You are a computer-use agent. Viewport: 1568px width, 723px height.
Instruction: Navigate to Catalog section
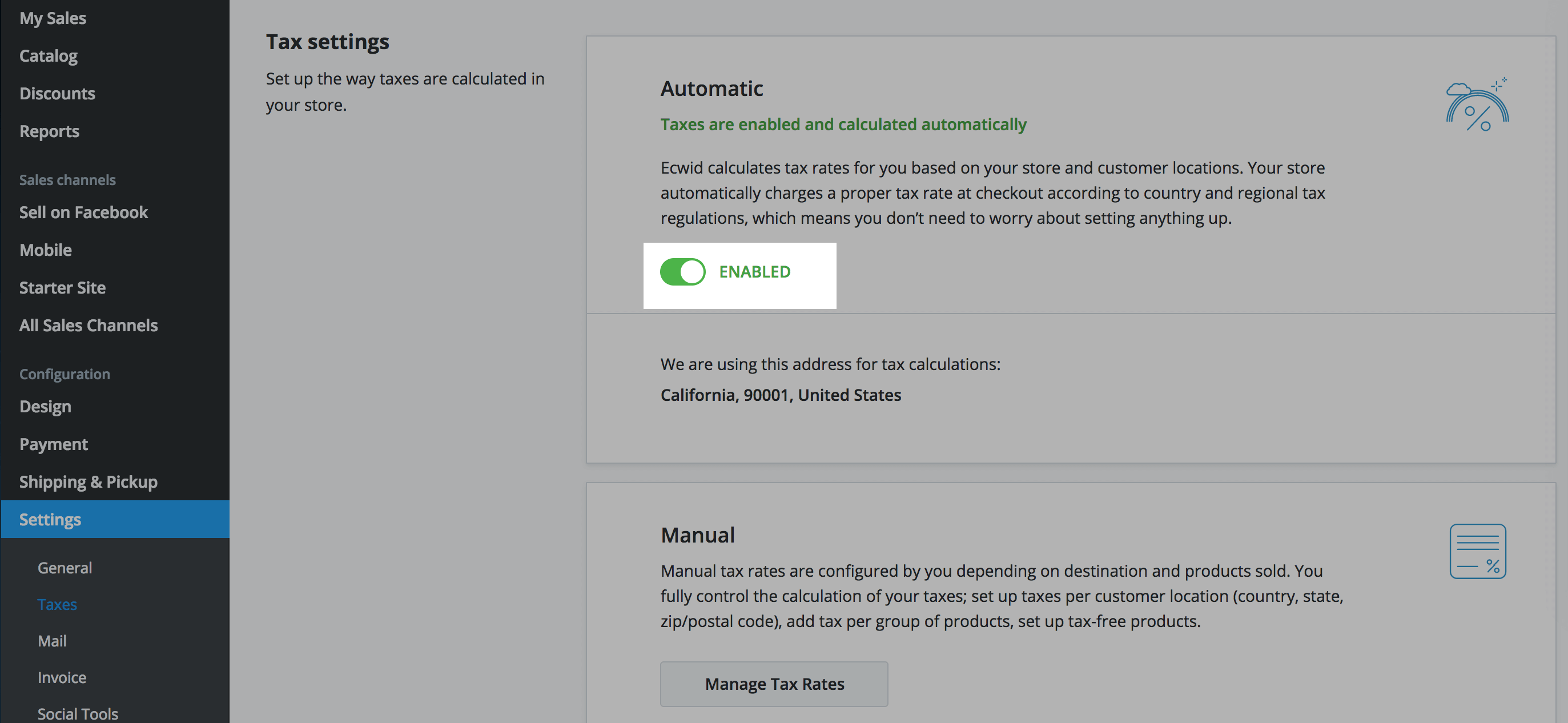[47, 55]
